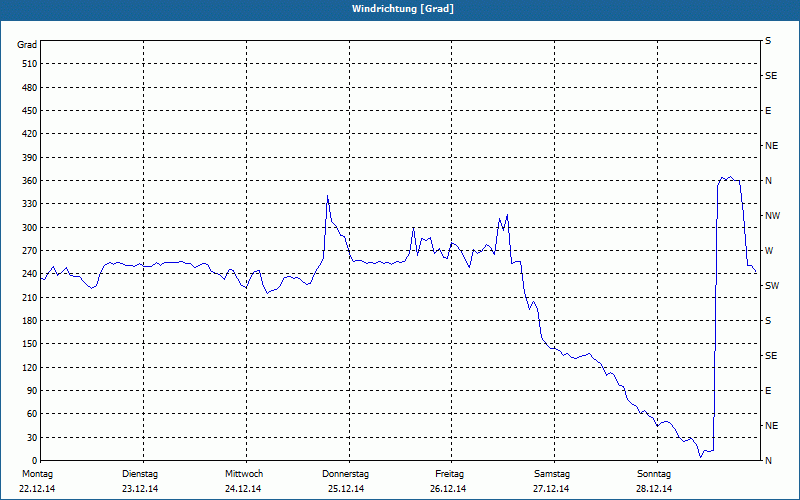Select the Sonntag day label

[654, 474]
